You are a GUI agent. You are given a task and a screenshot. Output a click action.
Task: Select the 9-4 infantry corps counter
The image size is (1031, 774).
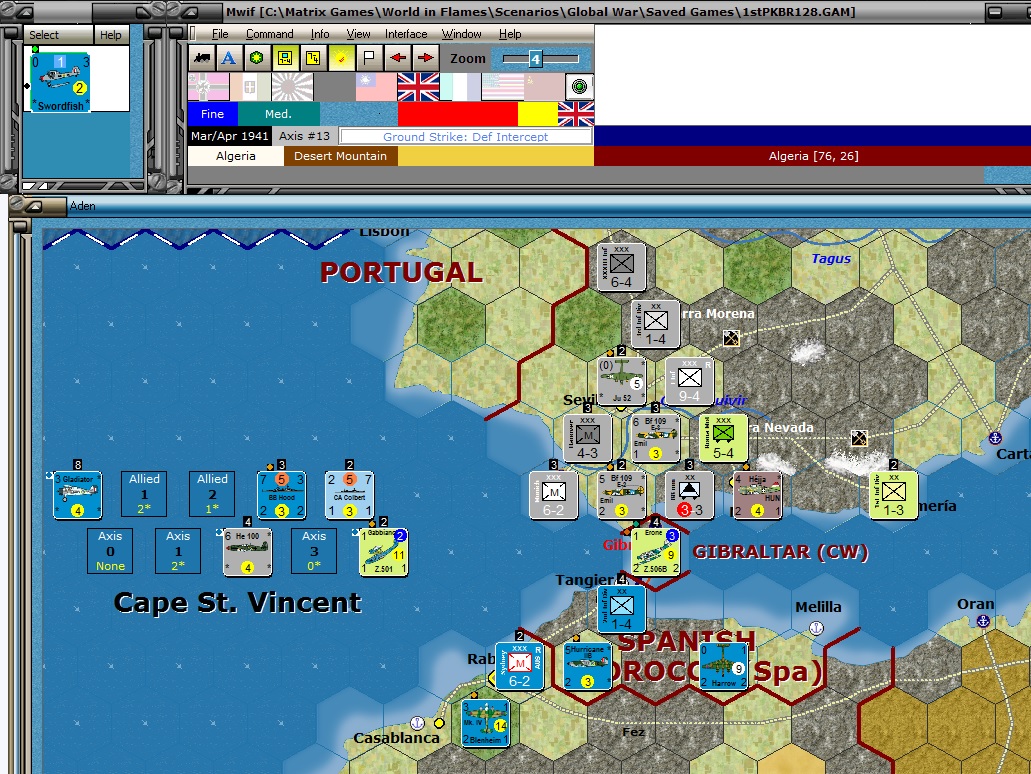689,381
